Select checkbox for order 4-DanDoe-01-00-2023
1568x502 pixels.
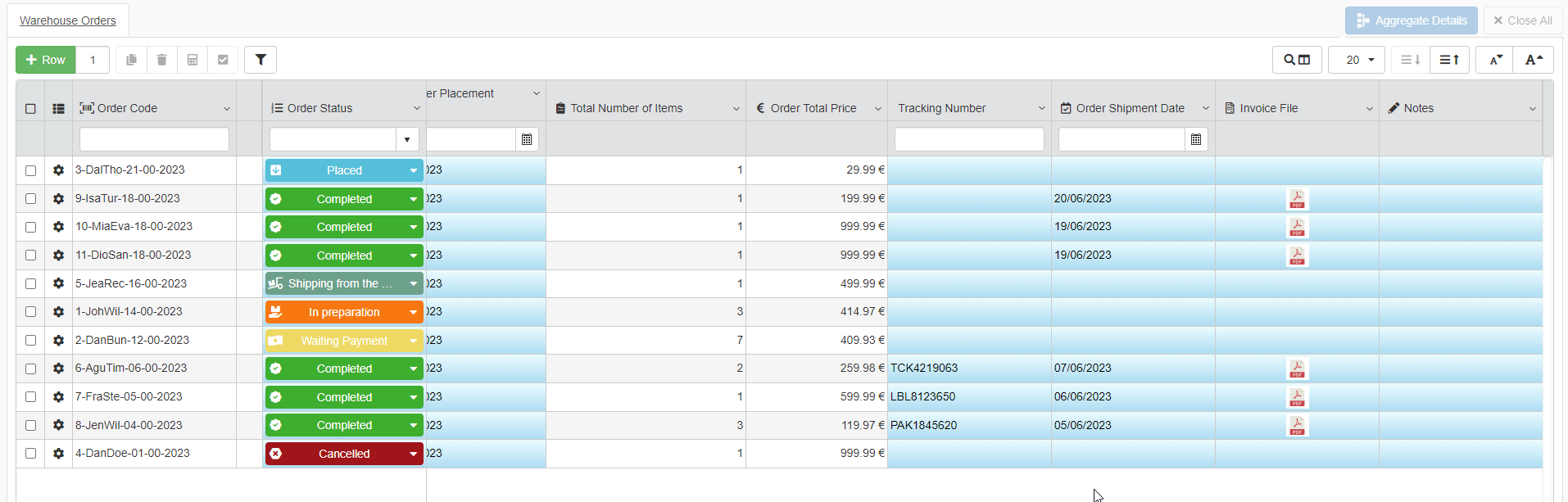point(30,454)
